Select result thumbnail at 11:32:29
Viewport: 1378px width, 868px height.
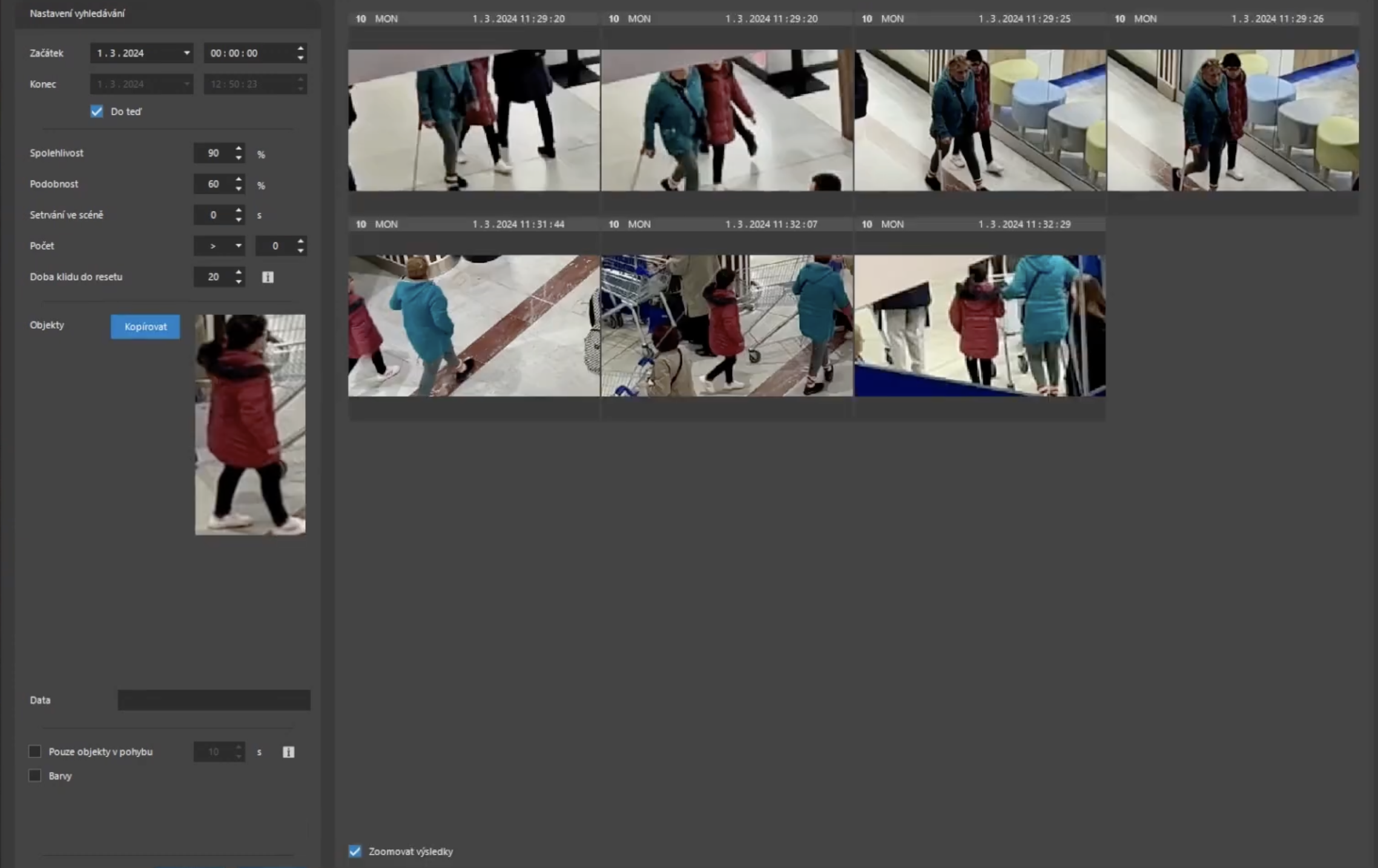(980, 326)
